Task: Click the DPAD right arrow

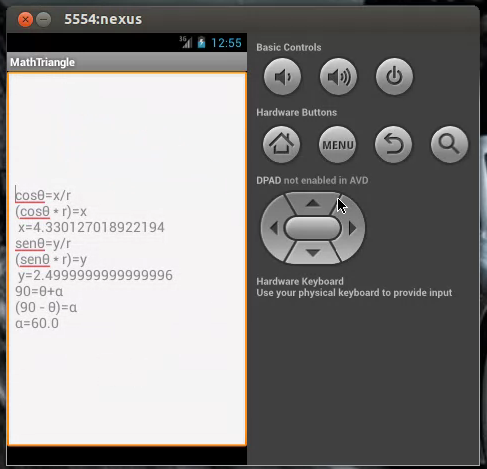Action: pos(352,228)
